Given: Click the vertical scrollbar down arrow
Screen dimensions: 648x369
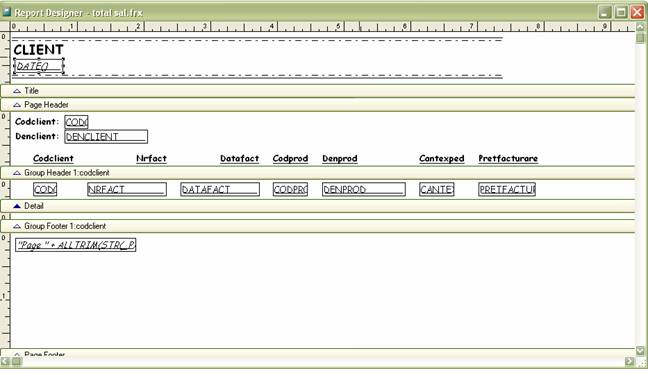Looking at the screenshot, I should click(640, 351).
